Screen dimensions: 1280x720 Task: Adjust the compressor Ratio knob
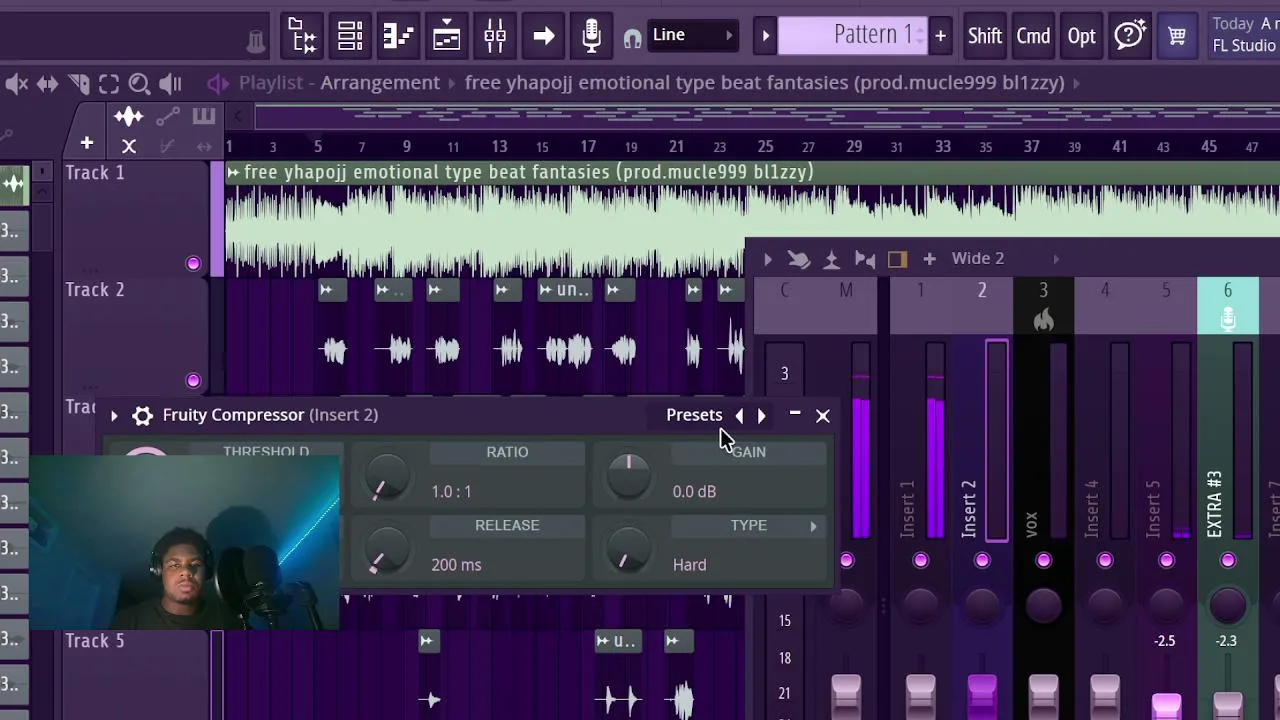[386, 477]
